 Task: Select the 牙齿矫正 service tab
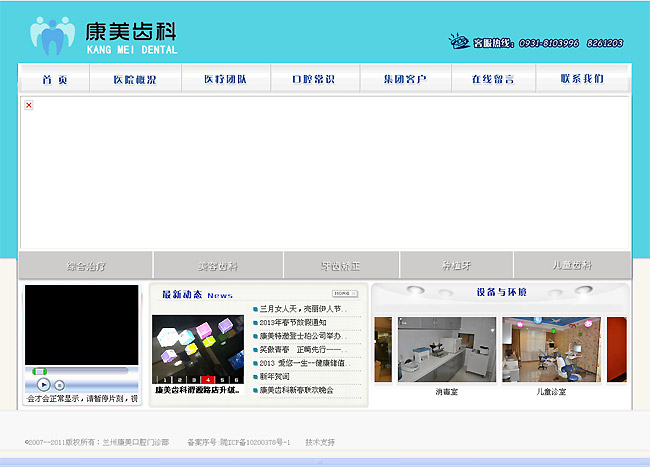click(341, 265)
